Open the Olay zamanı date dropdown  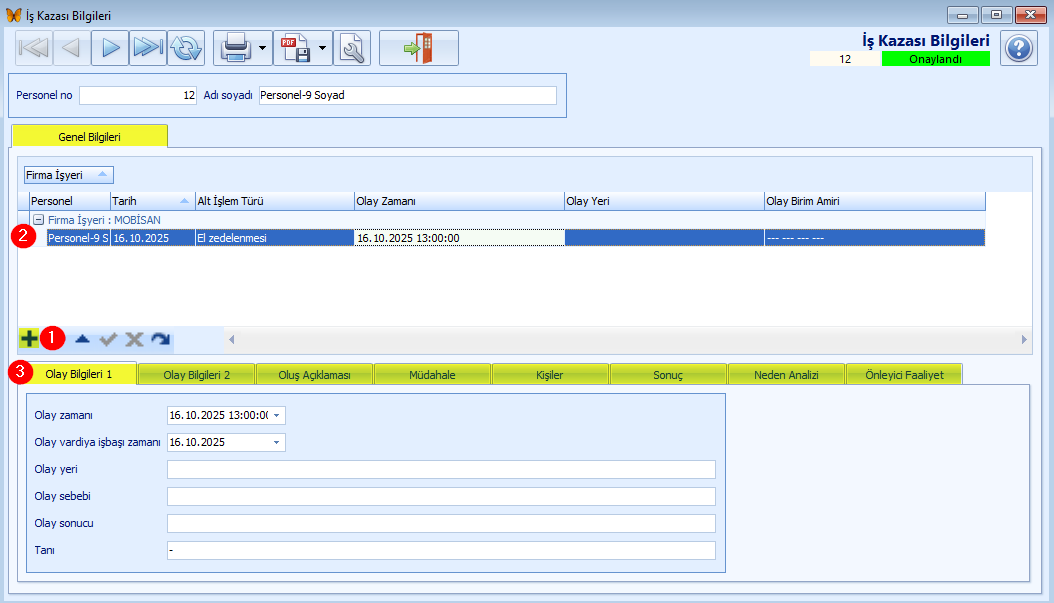coord(277,415)
